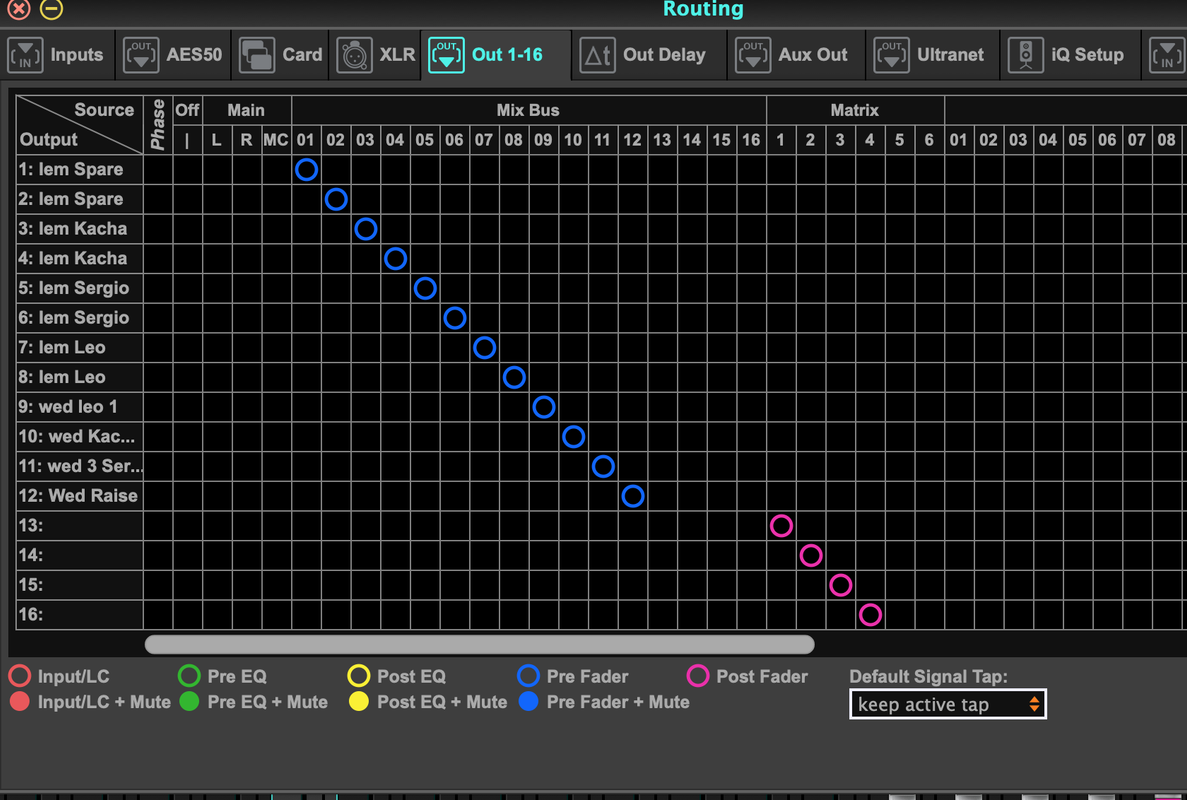Image resolution: width=1187 pixels, height=800 pixels.
Task: Click the MC column header
Action: 276,140
